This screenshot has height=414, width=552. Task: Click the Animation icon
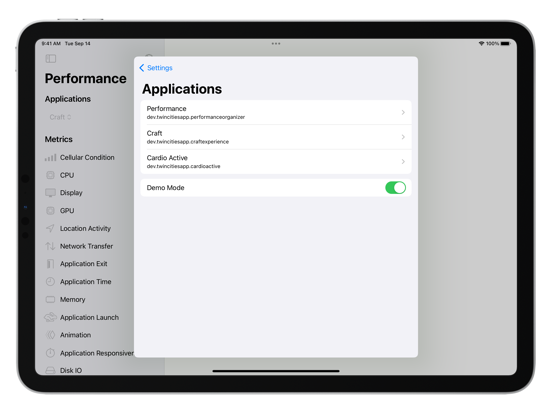50,335
